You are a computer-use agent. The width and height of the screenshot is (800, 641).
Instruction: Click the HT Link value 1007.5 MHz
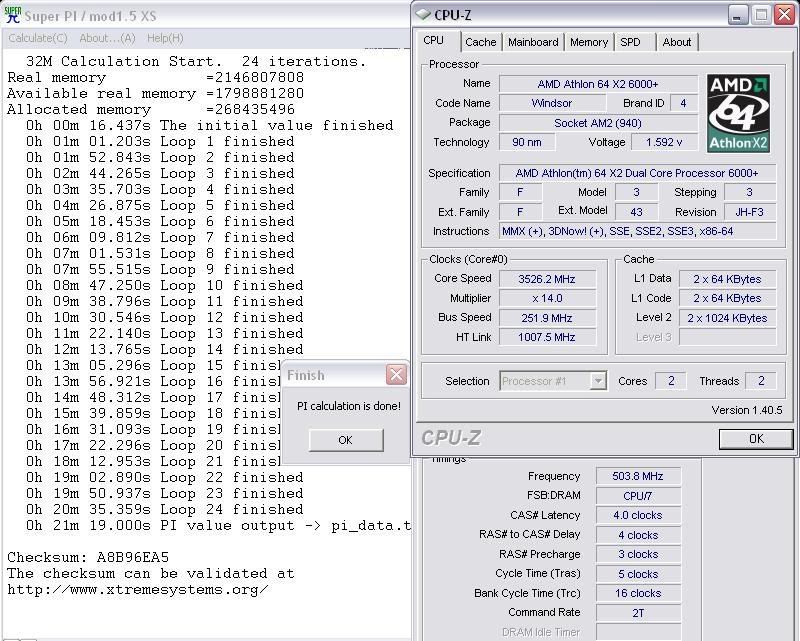(x=547, y=337)
